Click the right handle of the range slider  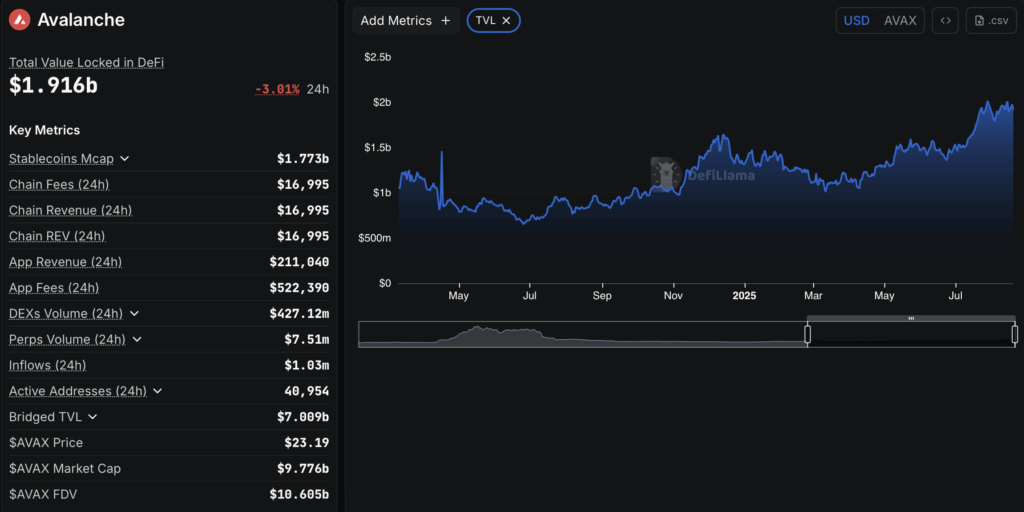coord(1014,334)
